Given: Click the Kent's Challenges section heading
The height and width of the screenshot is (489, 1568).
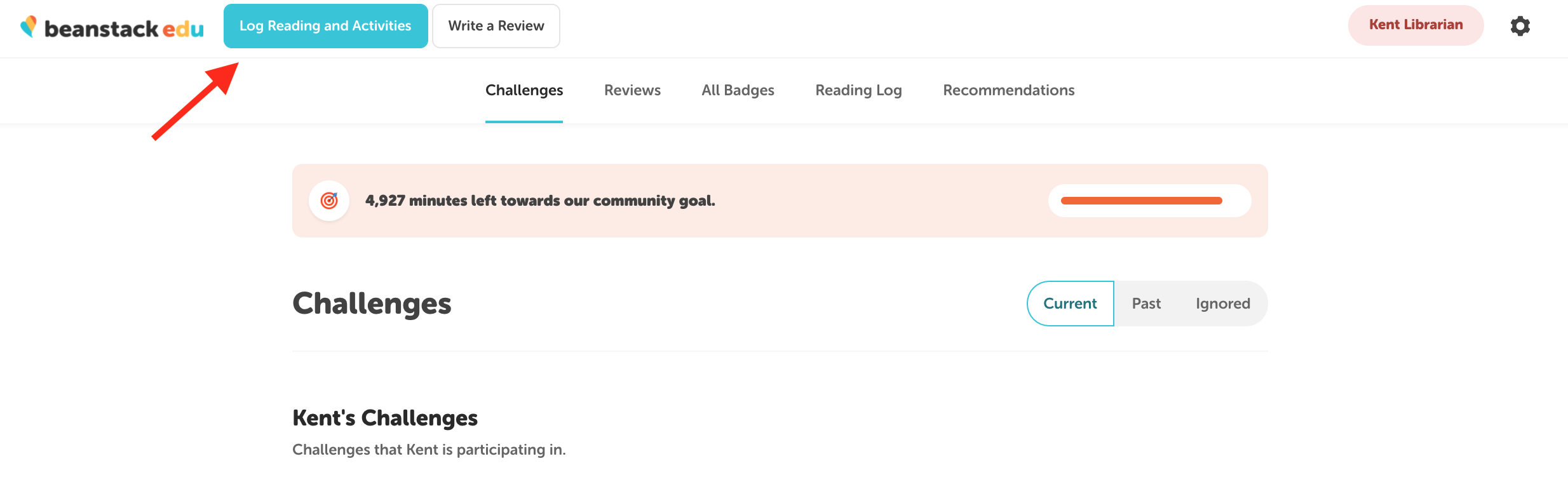Looking at the screenshot, I should click(385, 418).
